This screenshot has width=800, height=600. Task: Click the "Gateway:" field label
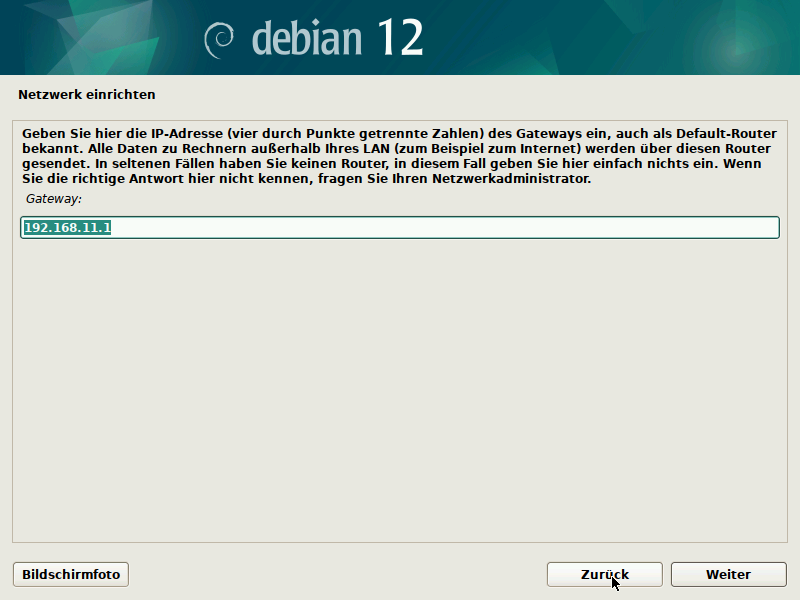[53, 199]
